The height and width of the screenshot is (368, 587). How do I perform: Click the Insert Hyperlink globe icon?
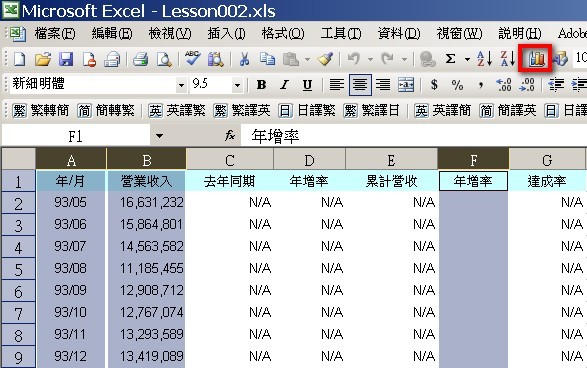point(427,59)
